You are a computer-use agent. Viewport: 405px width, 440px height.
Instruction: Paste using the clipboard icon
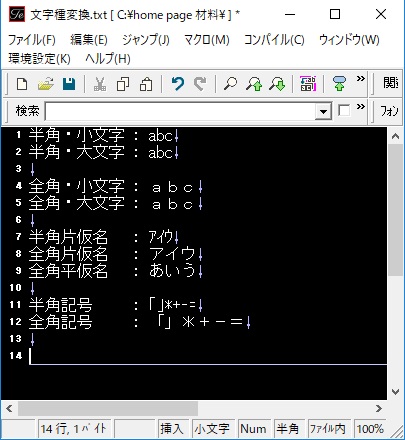tap(146, 84)
